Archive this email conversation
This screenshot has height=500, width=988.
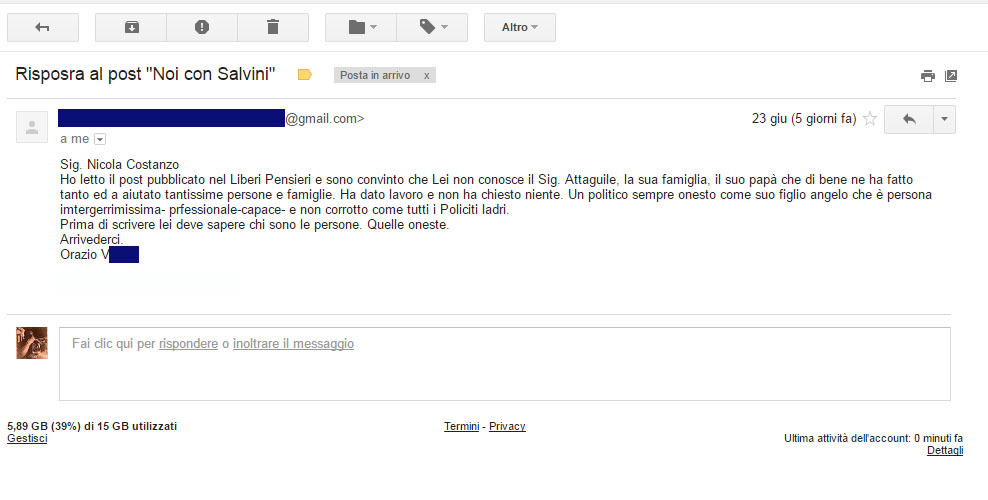[x=131, y=28]
